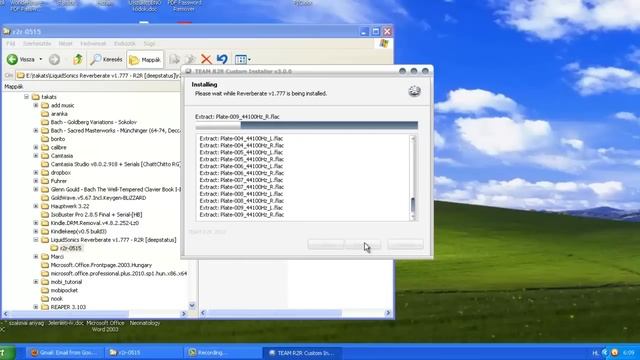Click log line 'Extract: Plate-004_44100Hz_L.flac'
Screen dimensions: 640x360
tap(241, 138)
